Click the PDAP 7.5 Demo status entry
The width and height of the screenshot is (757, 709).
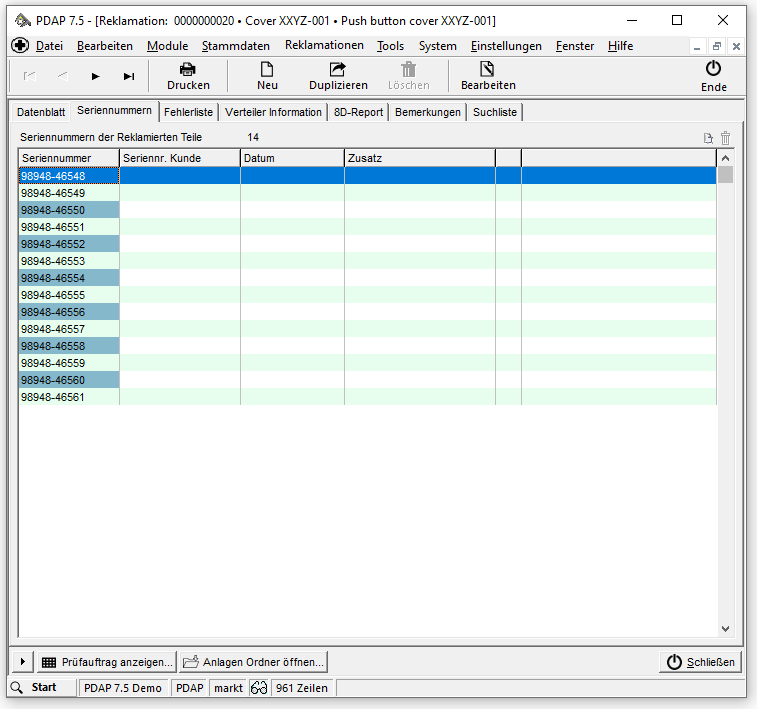coord(123,688)
